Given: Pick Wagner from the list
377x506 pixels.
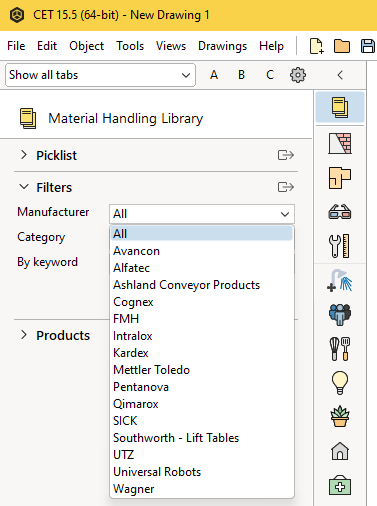Looking at the screenshot, I should (202, 489).
